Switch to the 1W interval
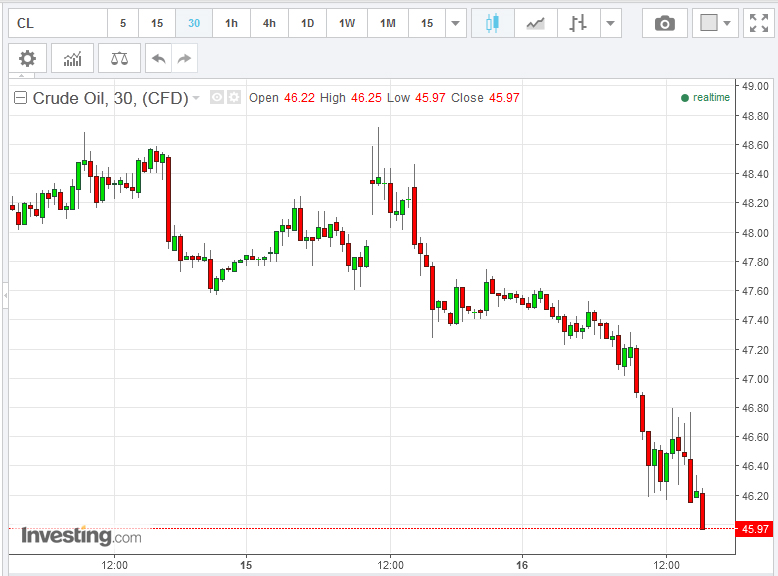 (x=347, y=23)
